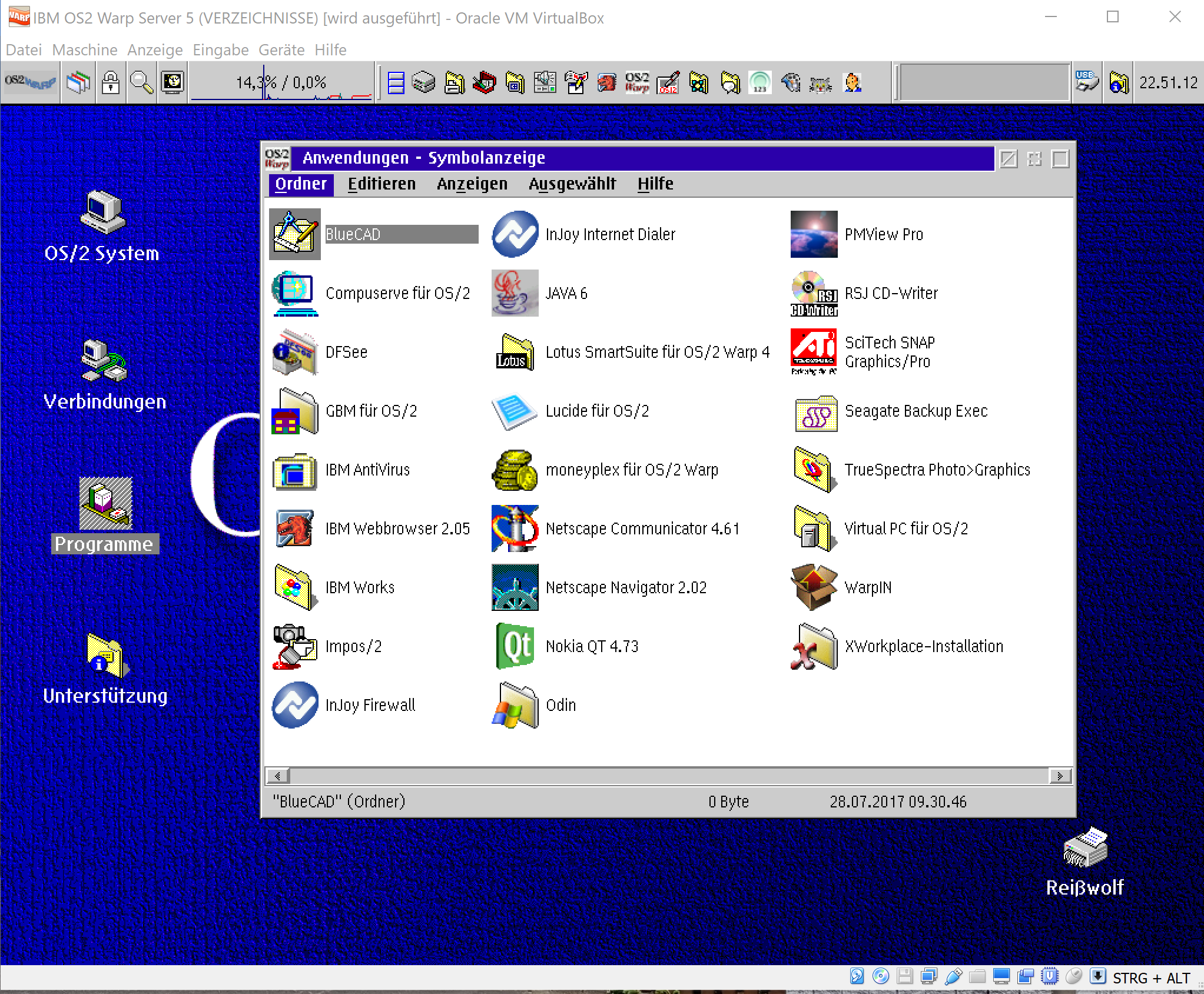Click the horizontal scrollbar left arrow
This screenshot has width=1204, height=994.
point(278,776)
